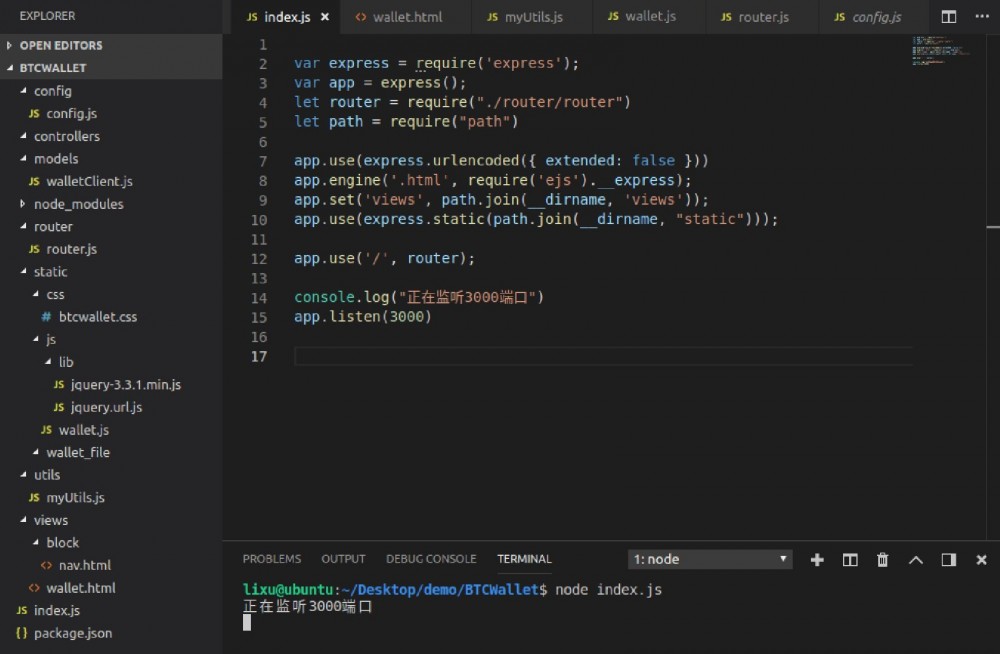Viewport: 1000px width, 654px height.
Task: Open the terminal selector '1: node' dropdown
Action: coord(710,559)
